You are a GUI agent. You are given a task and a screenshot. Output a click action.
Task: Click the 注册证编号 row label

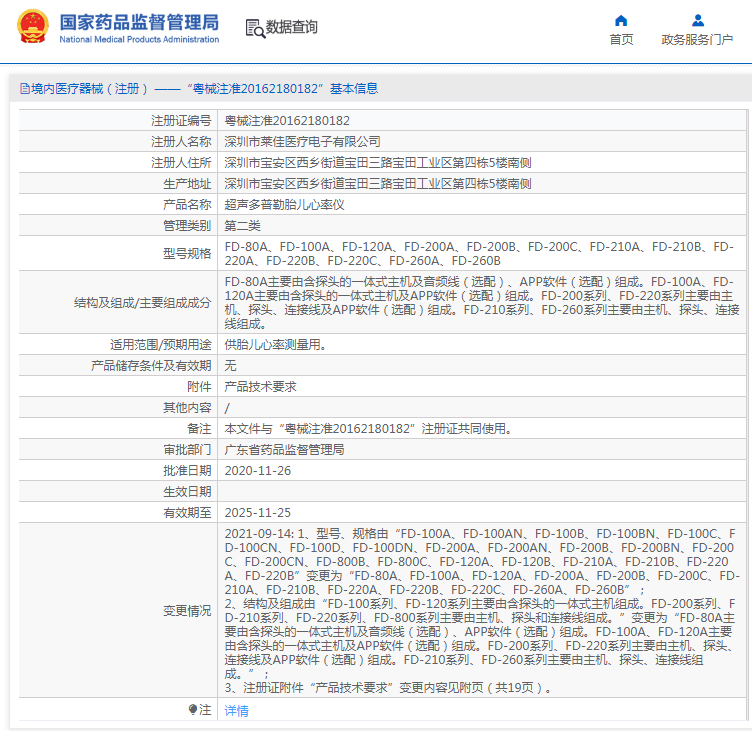tap(181, 121)
